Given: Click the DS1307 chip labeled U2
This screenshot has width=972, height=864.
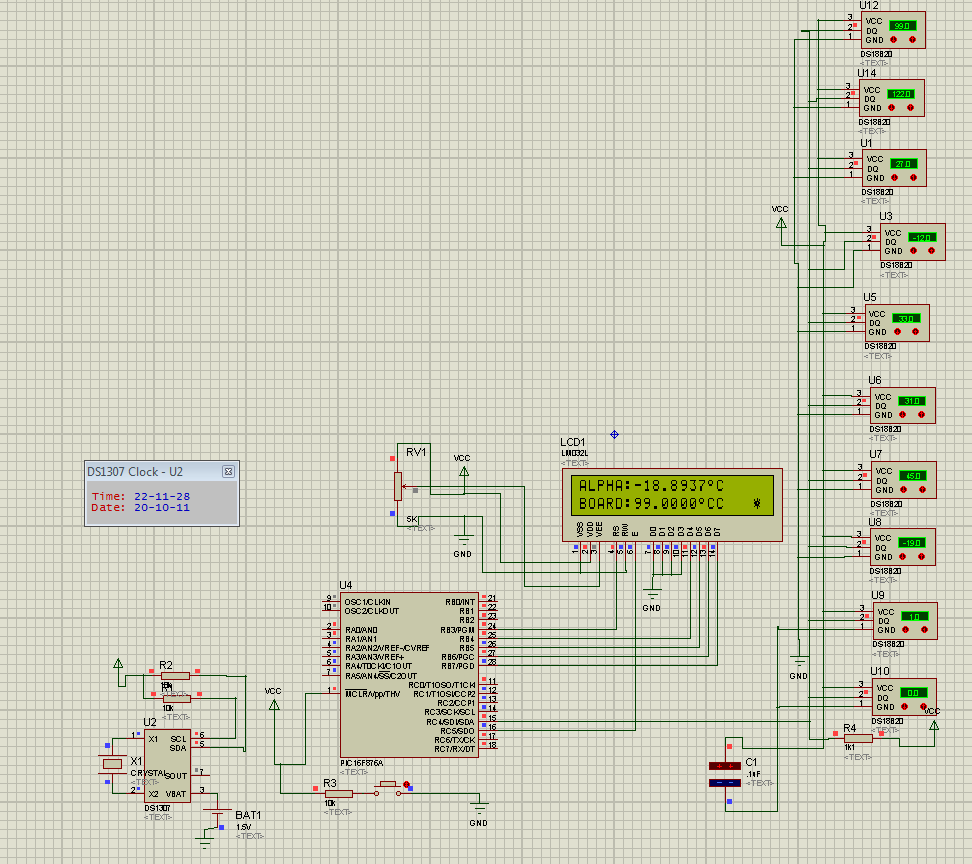Looking at the screenshot, I should point(167,765).
